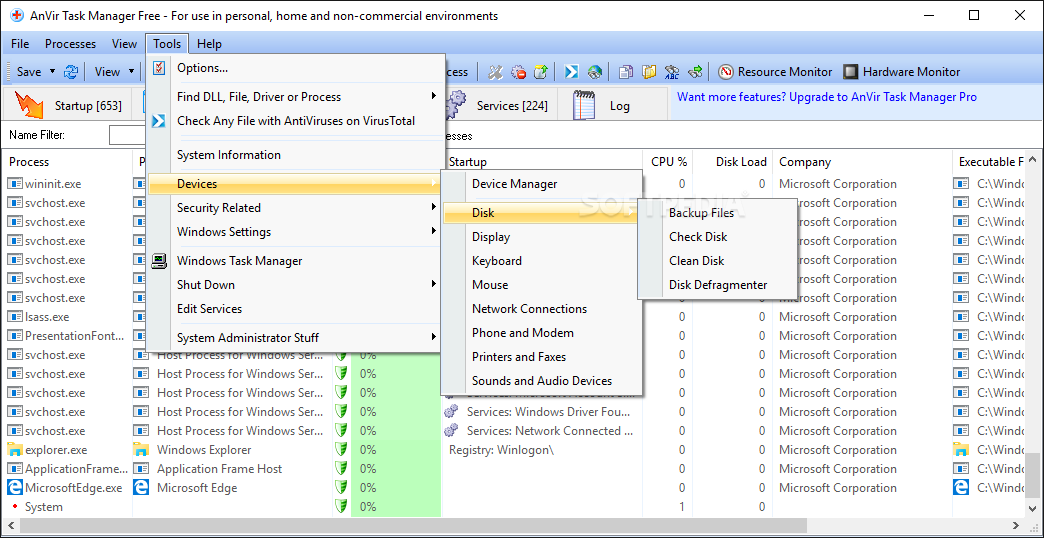Viewport: 1044px width, 538px height.
Task: Click the Name Filter input field
Action: (x=127, y=135)
